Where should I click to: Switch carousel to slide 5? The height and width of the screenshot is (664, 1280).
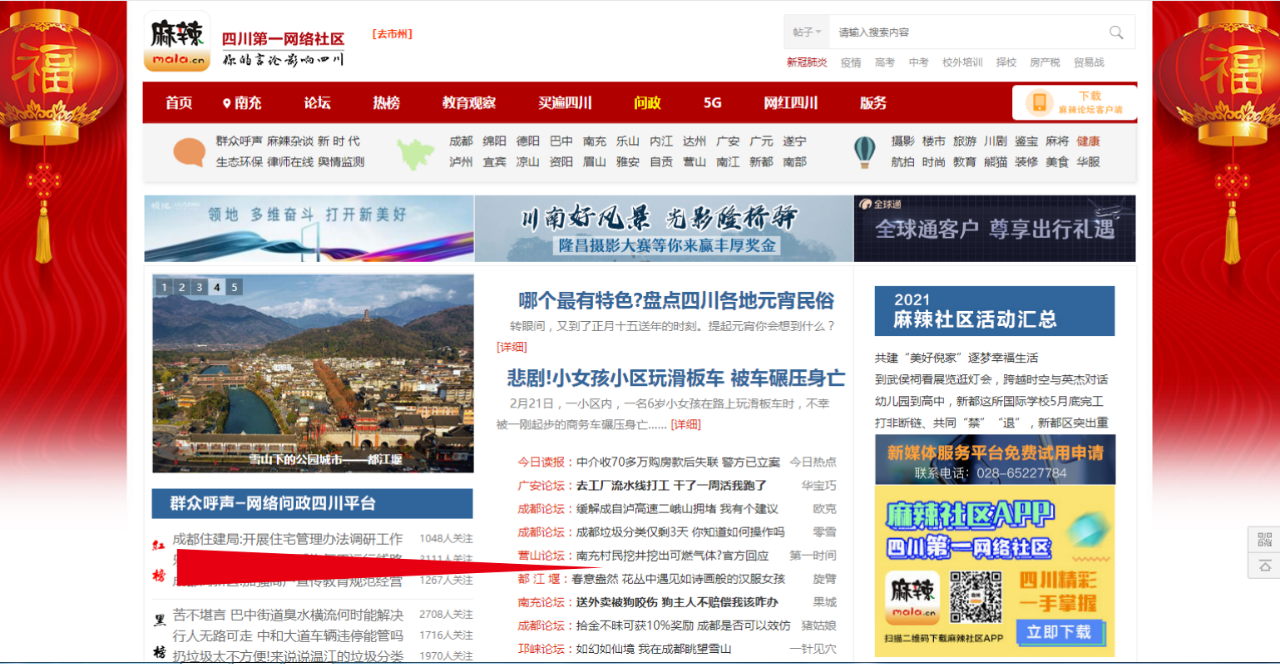(234, 288)
